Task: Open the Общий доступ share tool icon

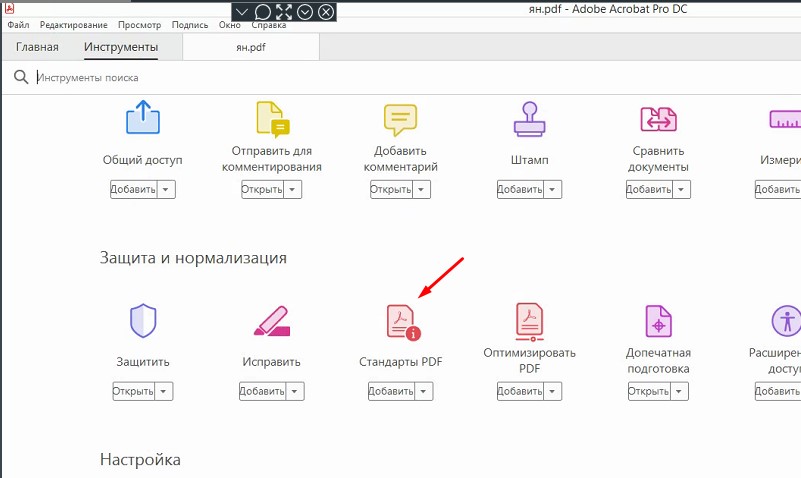Action: coord(143,117)
